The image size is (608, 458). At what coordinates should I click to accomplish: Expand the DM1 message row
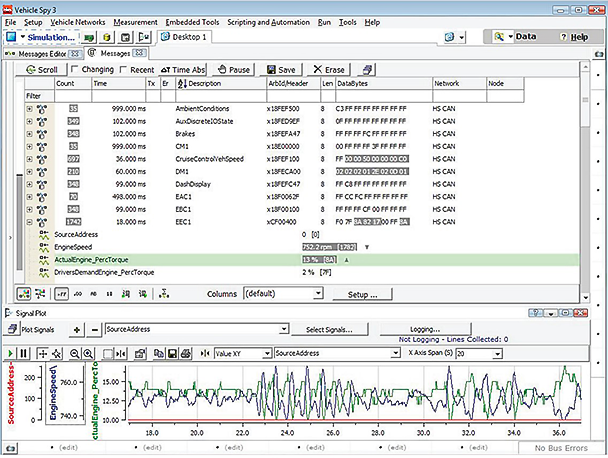coord(29,171)
